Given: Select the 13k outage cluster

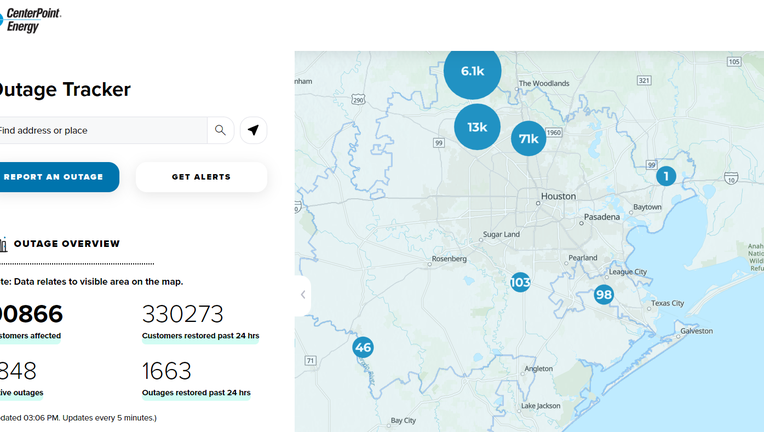Looking at the screenshot, I should click(x=477, y=127).
